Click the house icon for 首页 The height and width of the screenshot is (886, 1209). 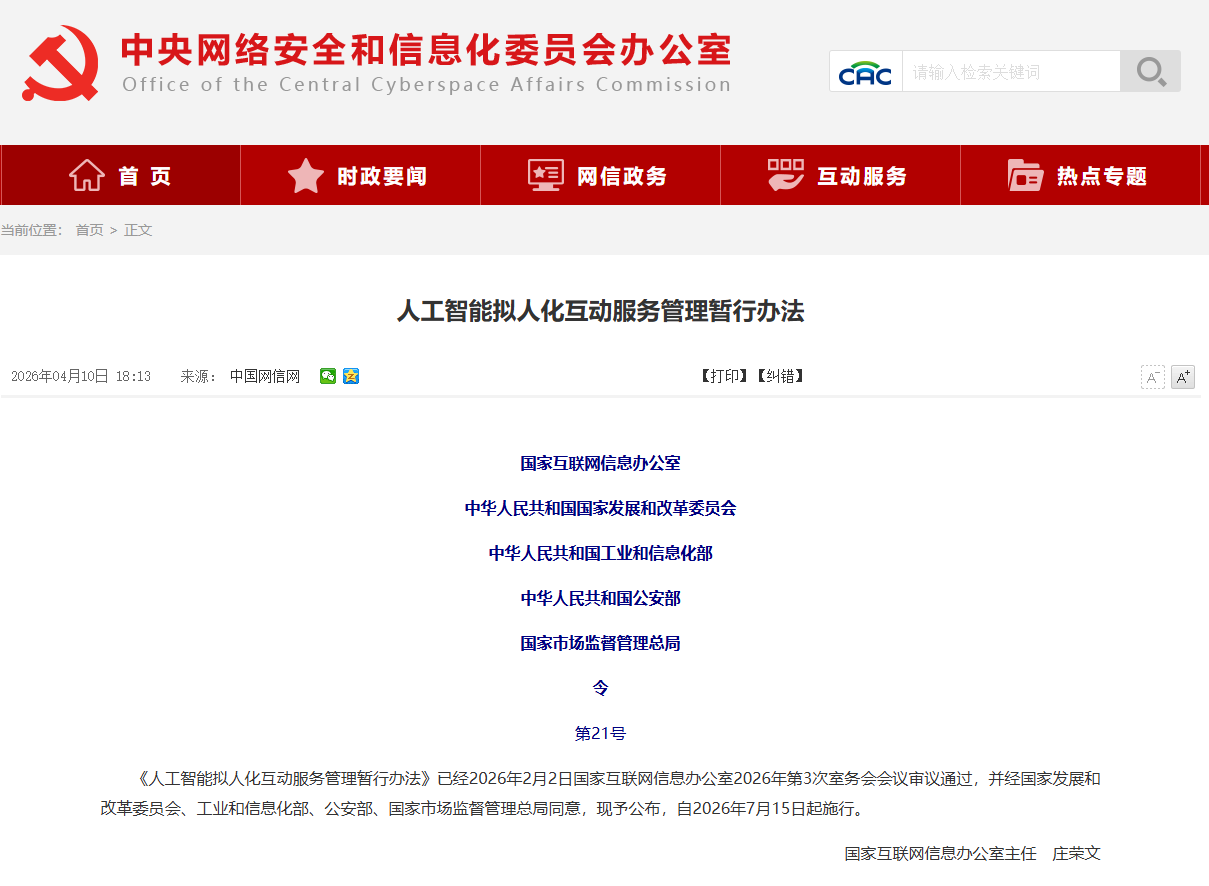[x=87, y=175]
